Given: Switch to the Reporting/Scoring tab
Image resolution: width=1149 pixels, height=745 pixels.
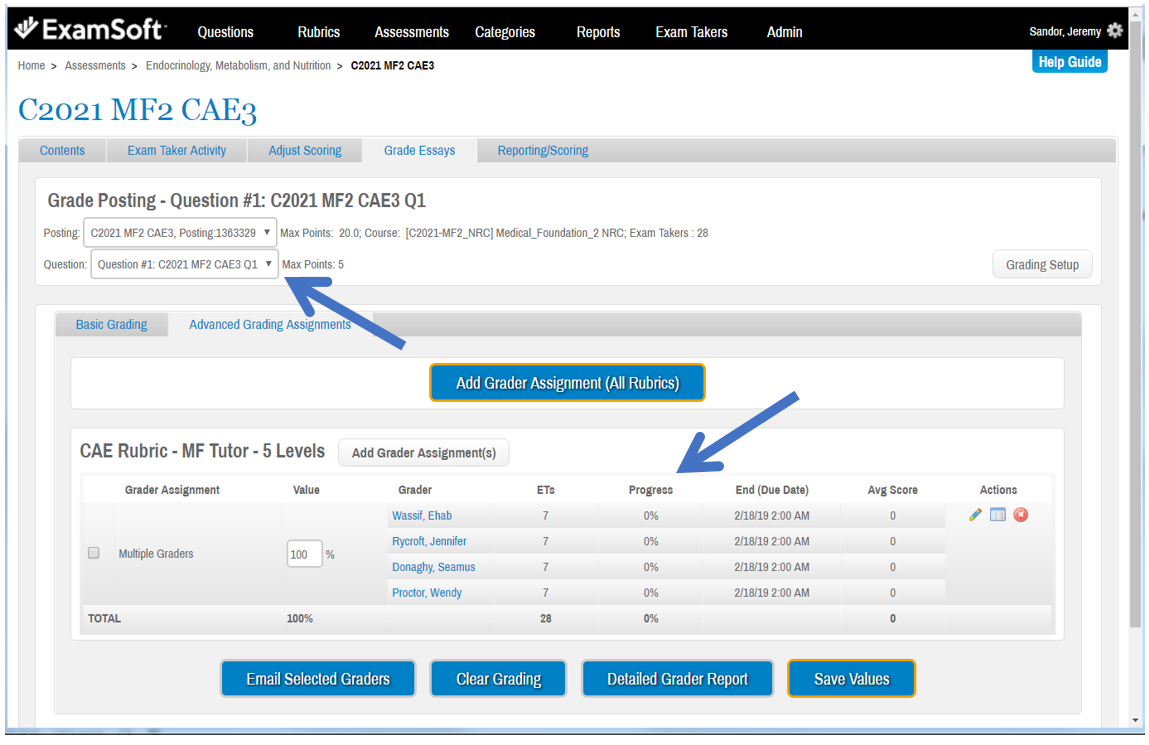Looking at the screenshot, I should pos(543,150).
